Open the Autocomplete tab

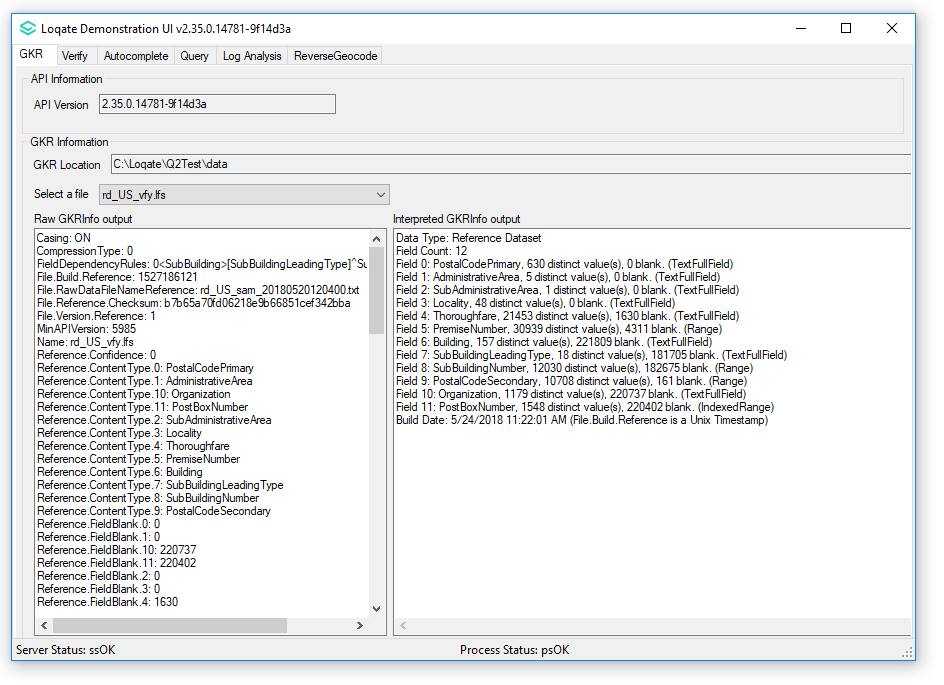tap(136, 56)
